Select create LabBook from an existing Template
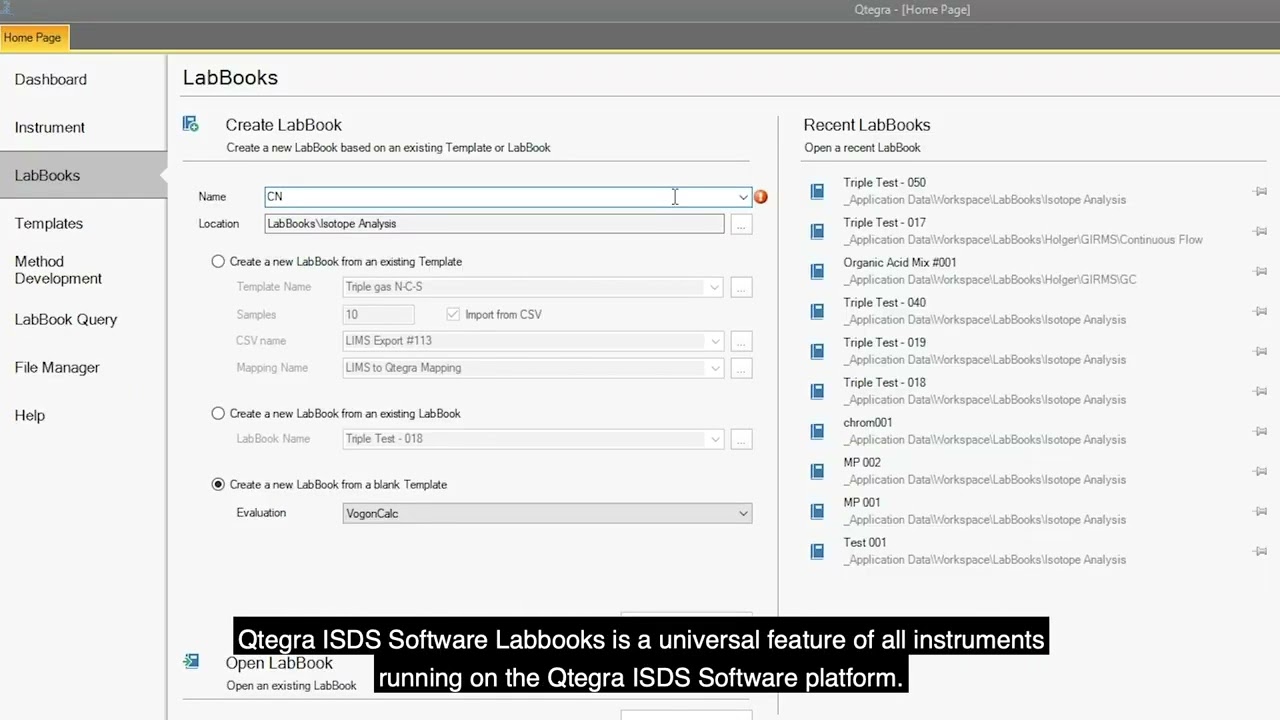This screenshot has width=1280, height=720. point(218,261)
